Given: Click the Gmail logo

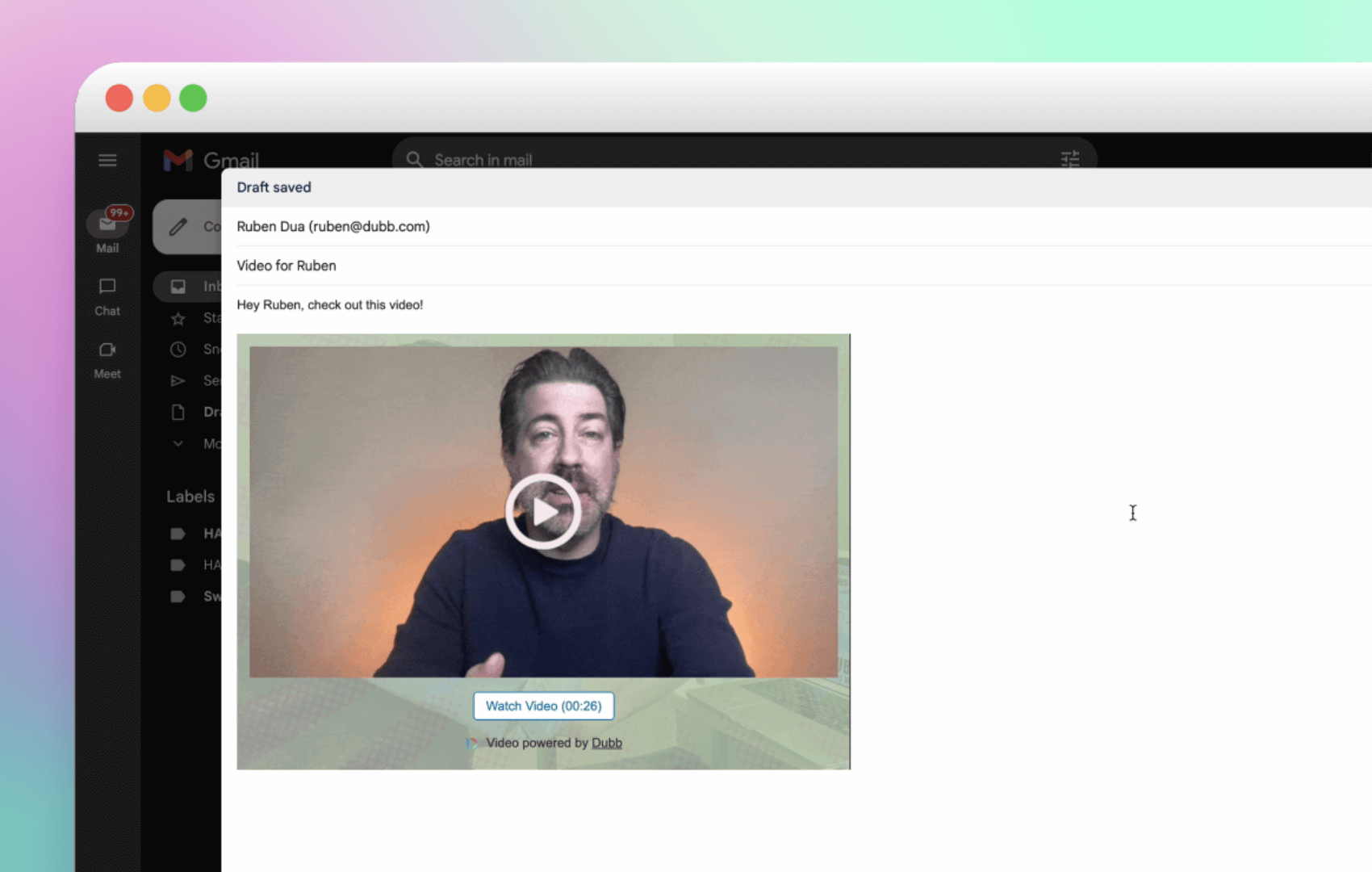Looking at the screenshot, I should pyautogui.click(x=211, y=160).
